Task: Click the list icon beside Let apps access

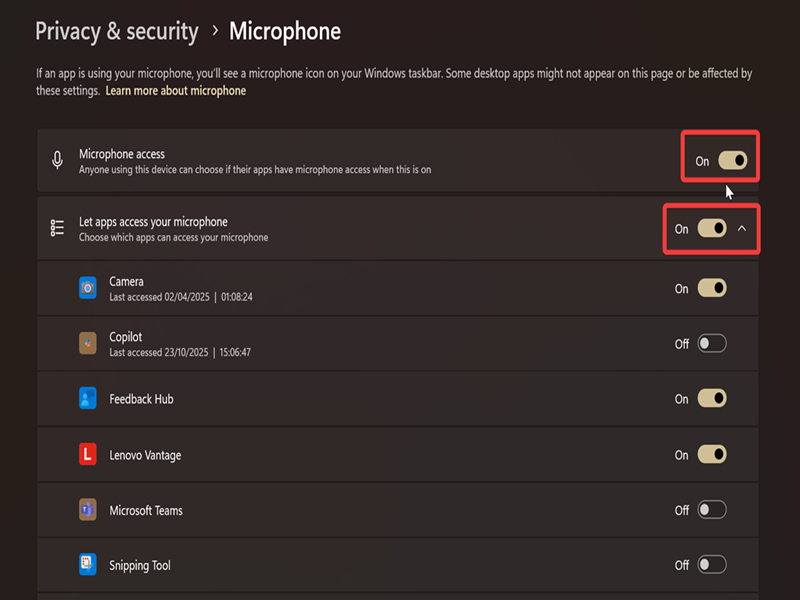Action: click(x=57, y=228)
